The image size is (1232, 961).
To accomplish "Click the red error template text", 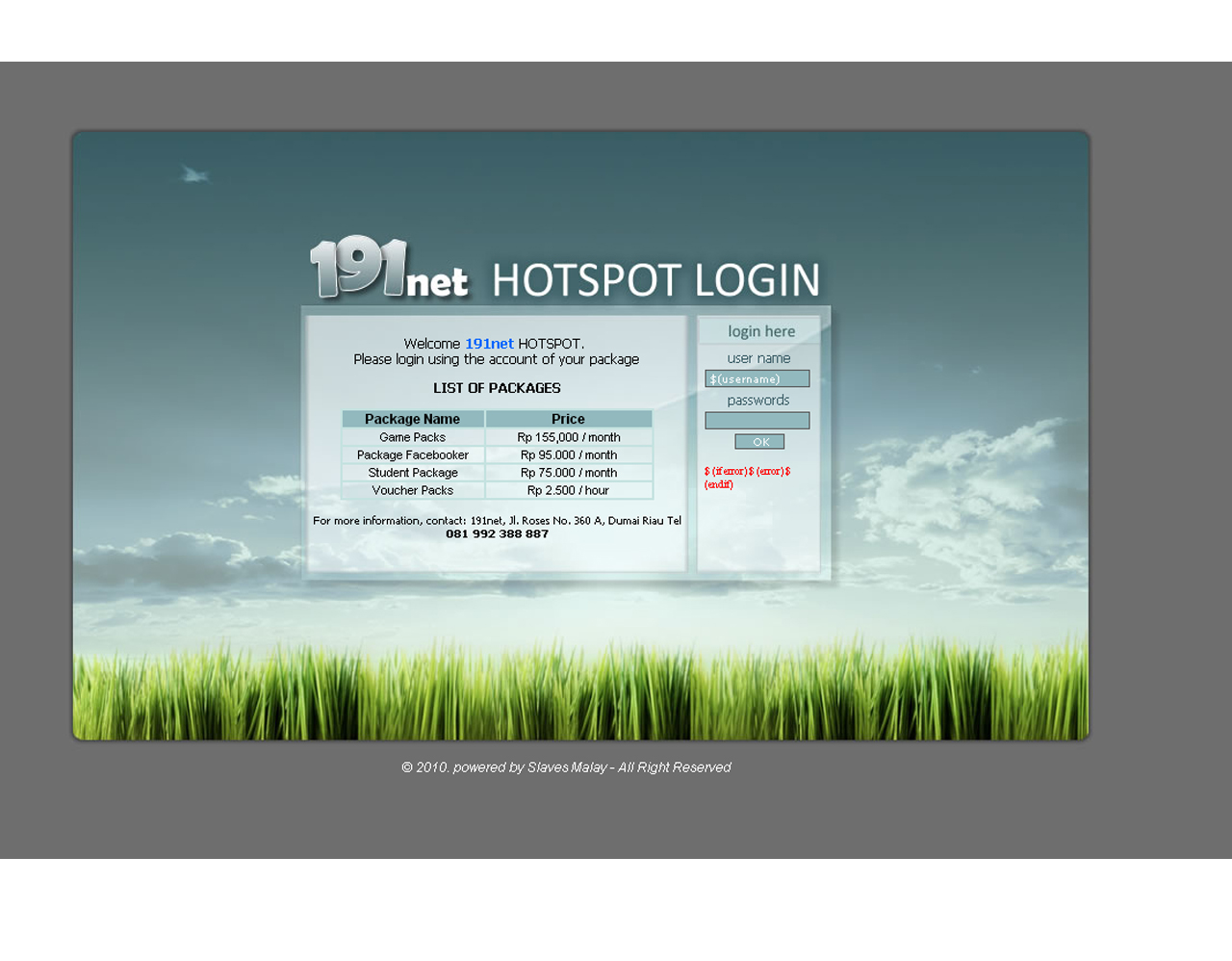I will tap(746, 477).
